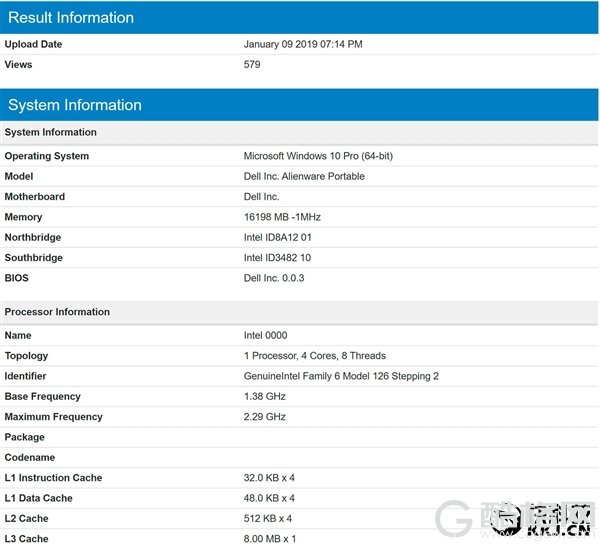The image size is (600, 546).
Task: Select Dell Inc. Alienware Portable text
Action: tap(304, 176)
